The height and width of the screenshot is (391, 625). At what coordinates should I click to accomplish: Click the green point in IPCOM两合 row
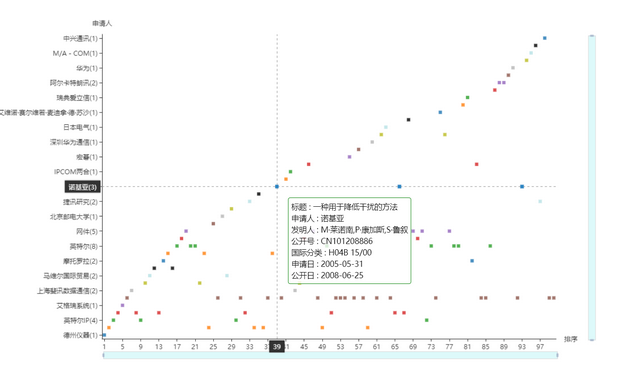tap(291, 172)
